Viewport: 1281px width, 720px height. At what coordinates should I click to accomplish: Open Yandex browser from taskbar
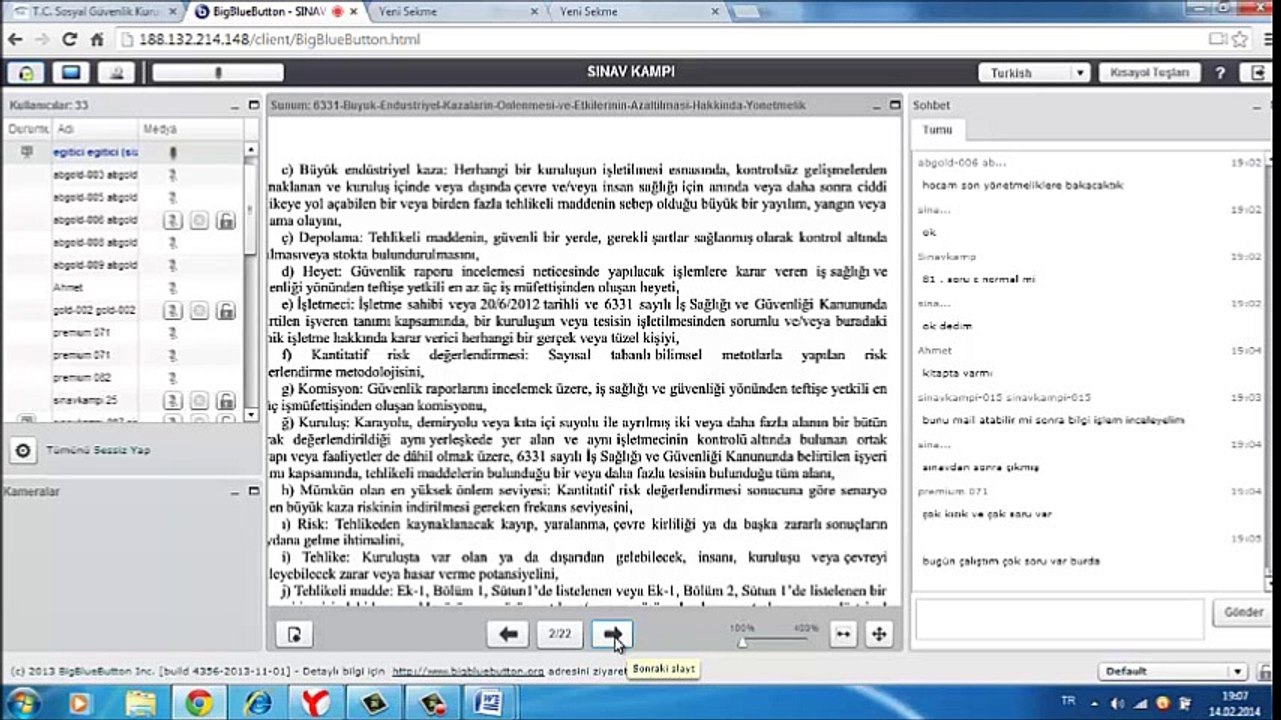click(314, 703)
